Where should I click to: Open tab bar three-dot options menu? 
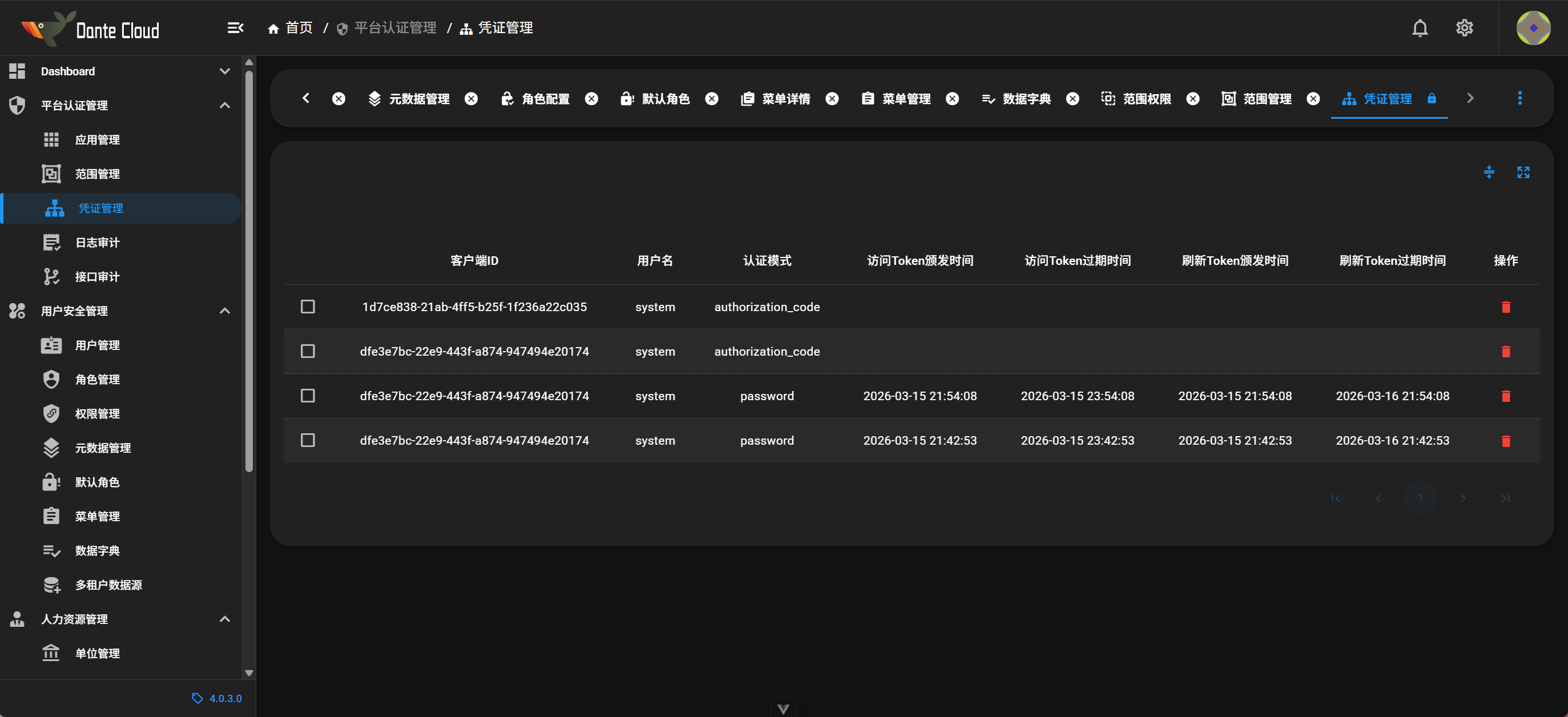click(1519, 98)
